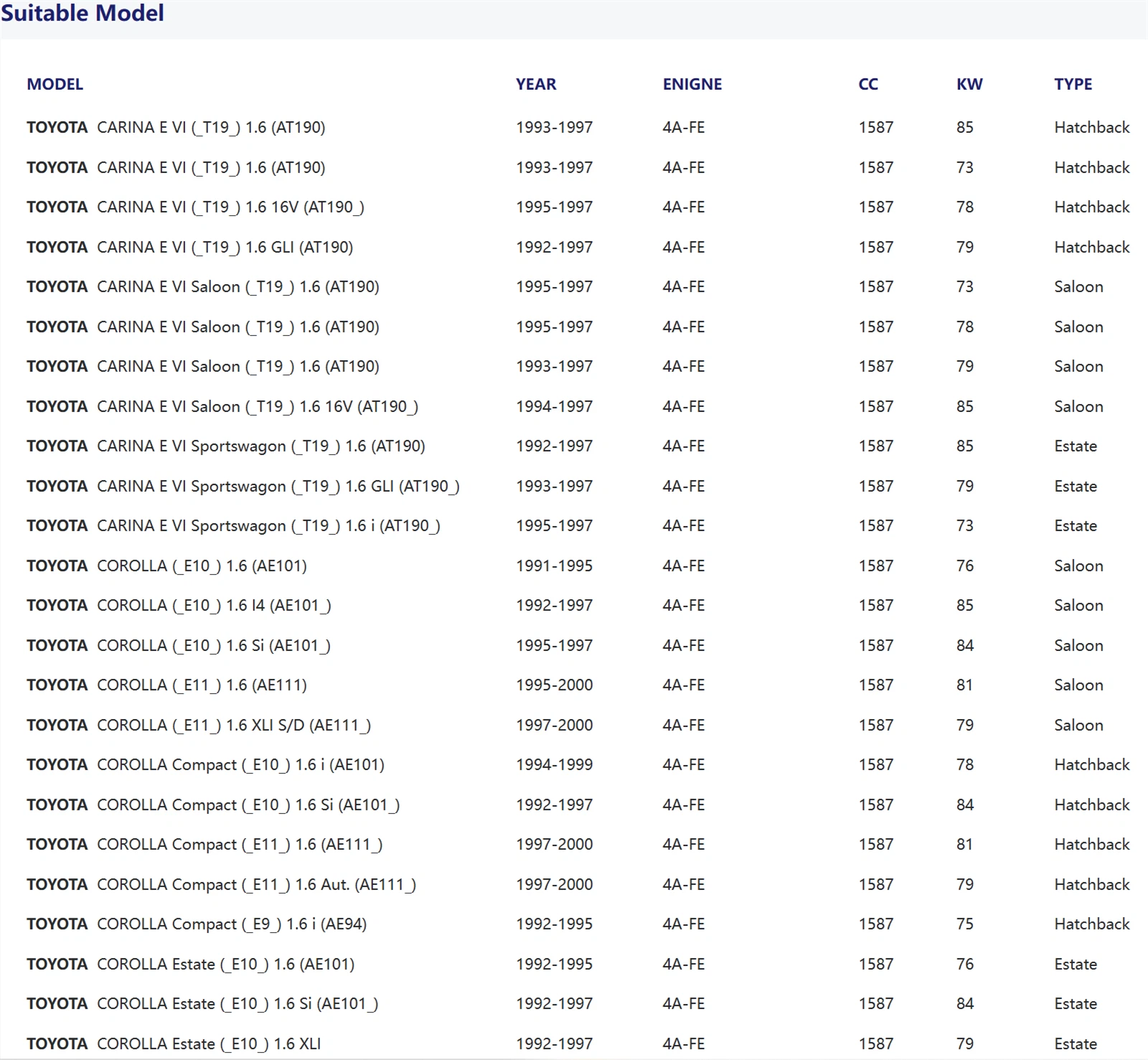Click Hatchback type in Corolla Compact Aut. row
The height and width of the screenshot is (1060, 1148).
(x=1092, y=884)
